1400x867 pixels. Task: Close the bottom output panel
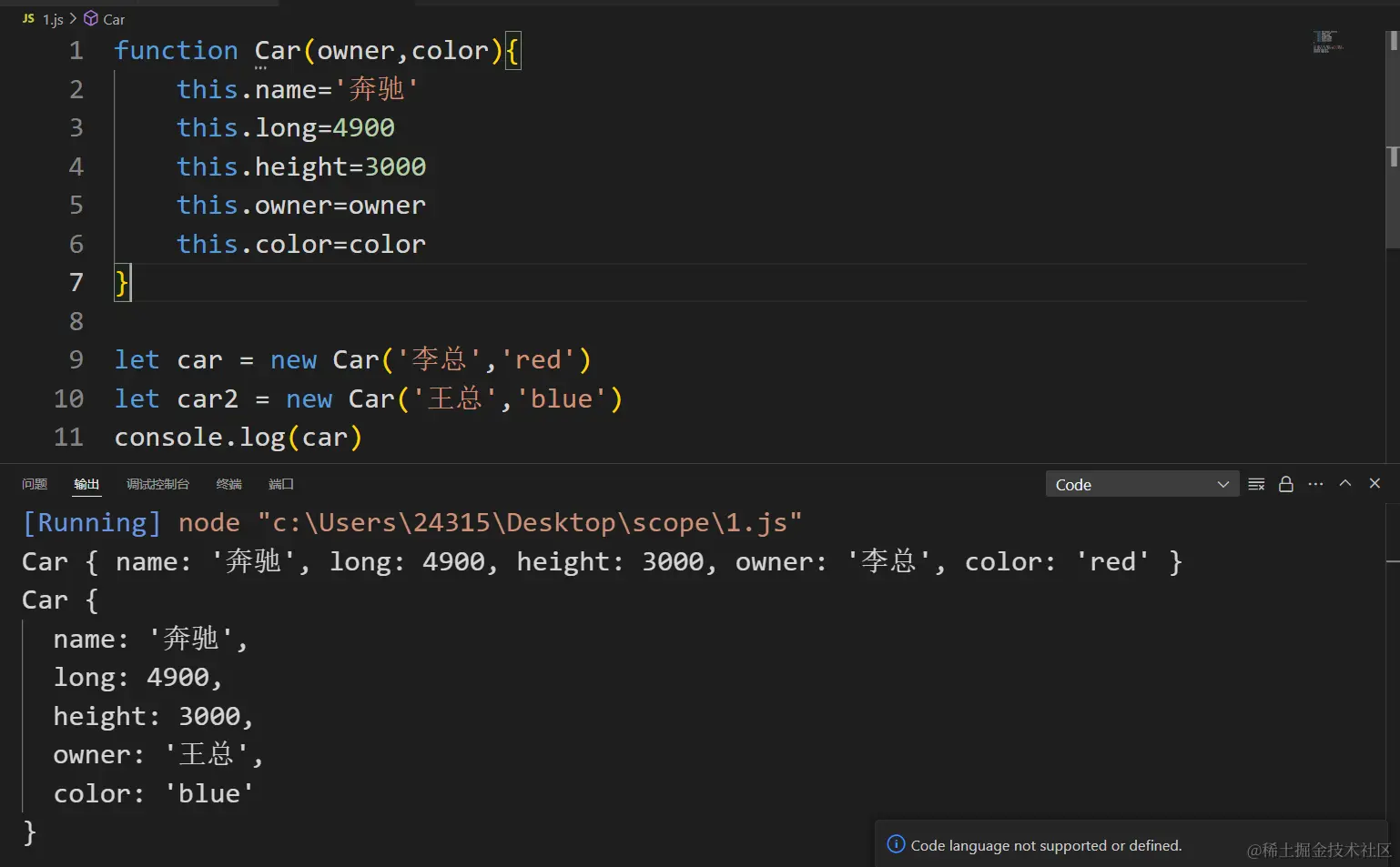(x=1375, y=484)
